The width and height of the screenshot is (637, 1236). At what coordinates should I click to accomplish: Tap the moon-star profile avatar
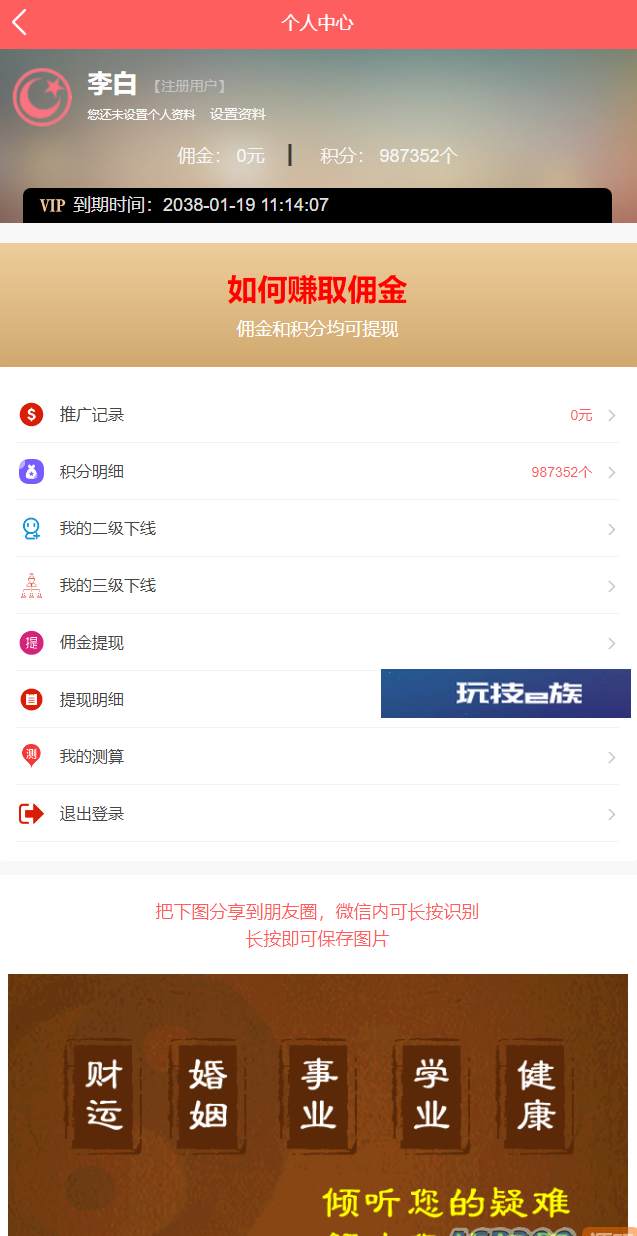click(42, 97)
